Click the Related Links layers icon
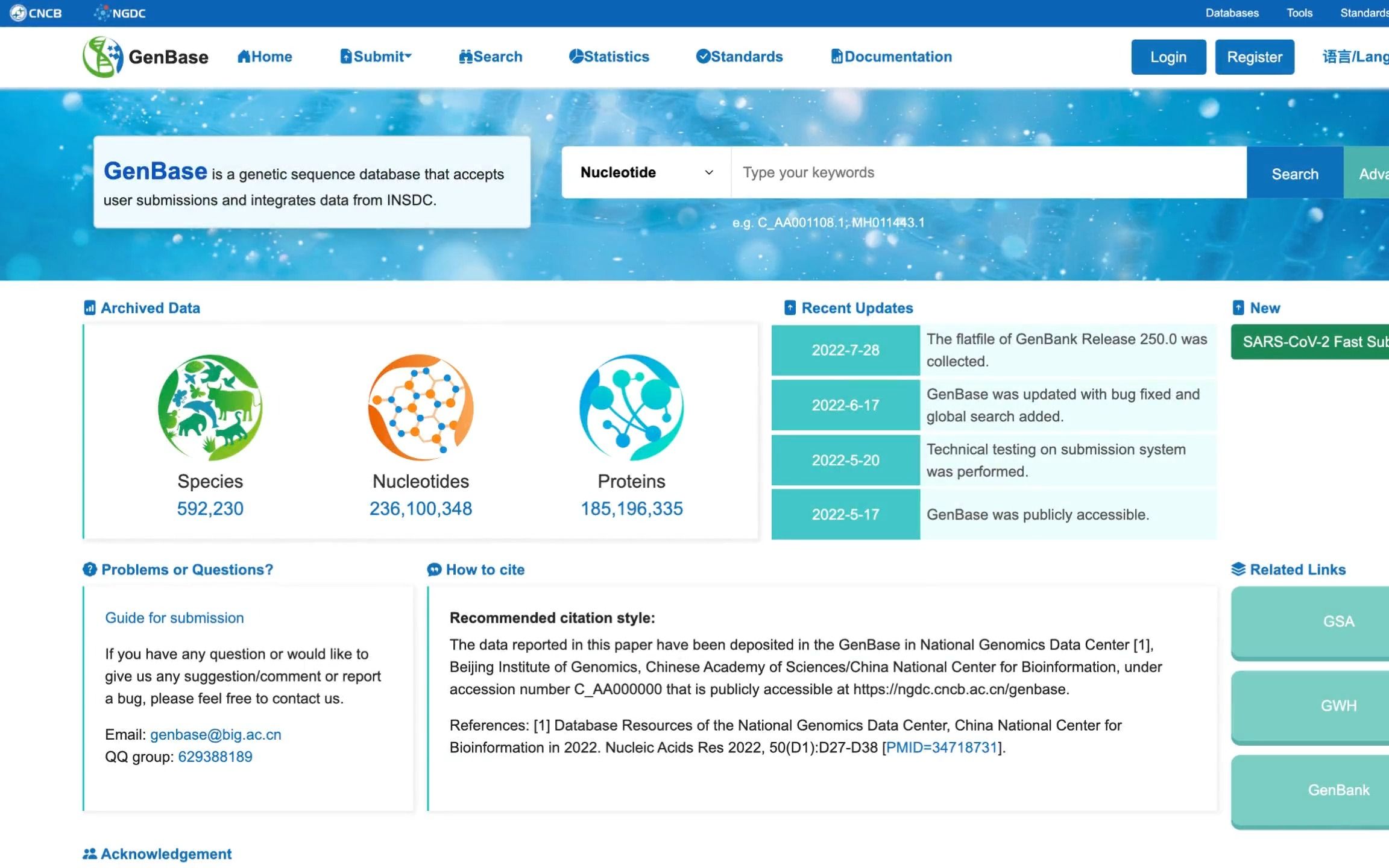The height and width of the screenshot is (868, 1389). pyautogui.click(x=1238, y=570)
